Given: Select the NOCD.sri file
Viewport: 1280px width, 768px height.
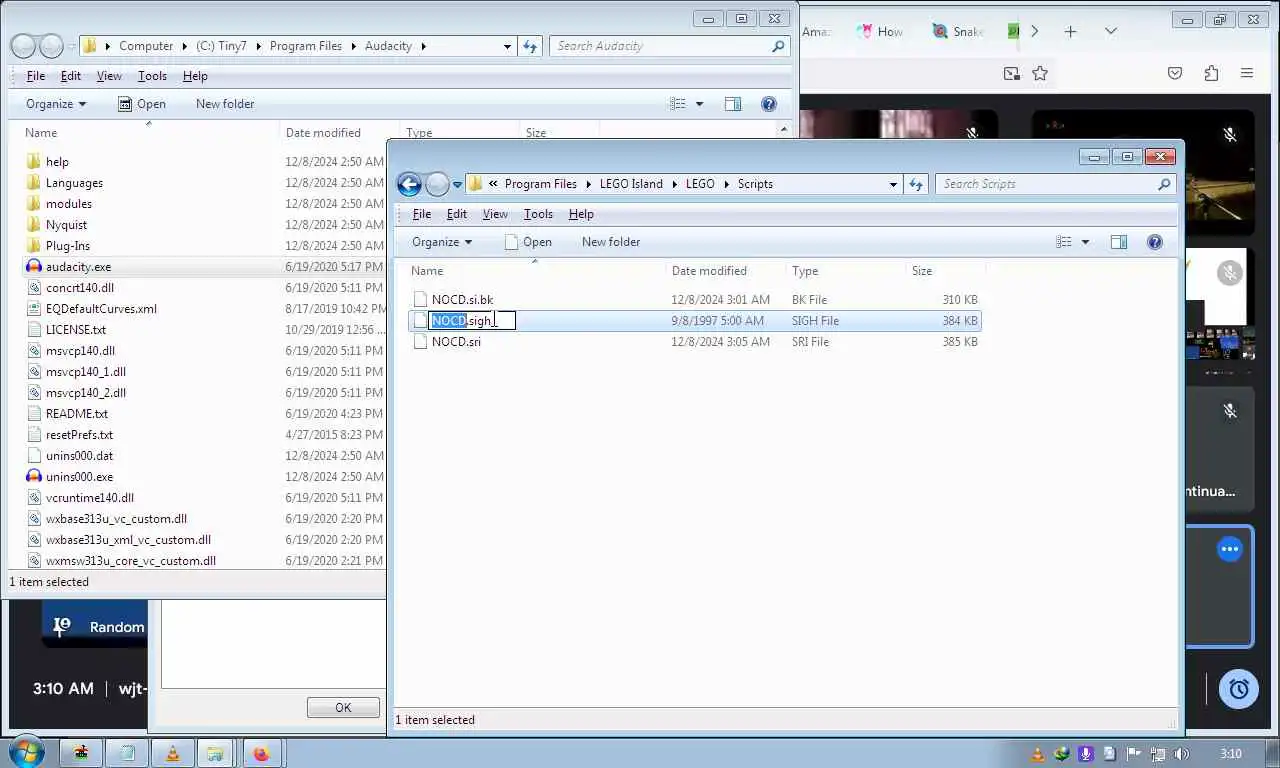Looking at the screenshot, I should tap(456, 342).
